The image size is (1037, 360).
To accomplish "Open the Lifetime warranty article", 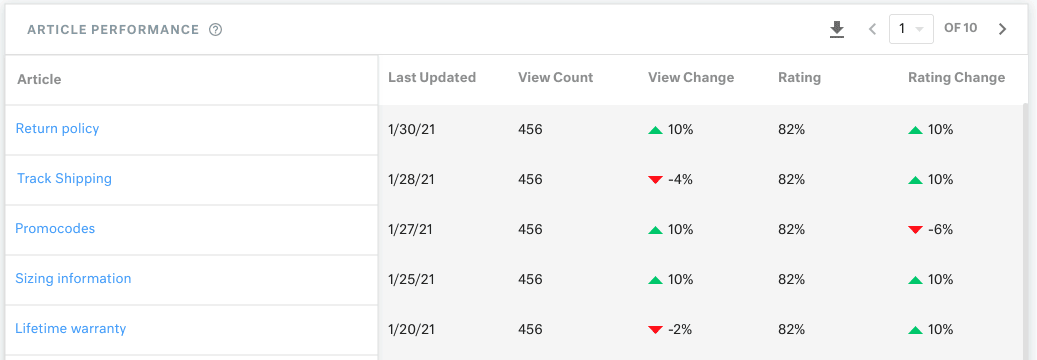I will [71, 328].
